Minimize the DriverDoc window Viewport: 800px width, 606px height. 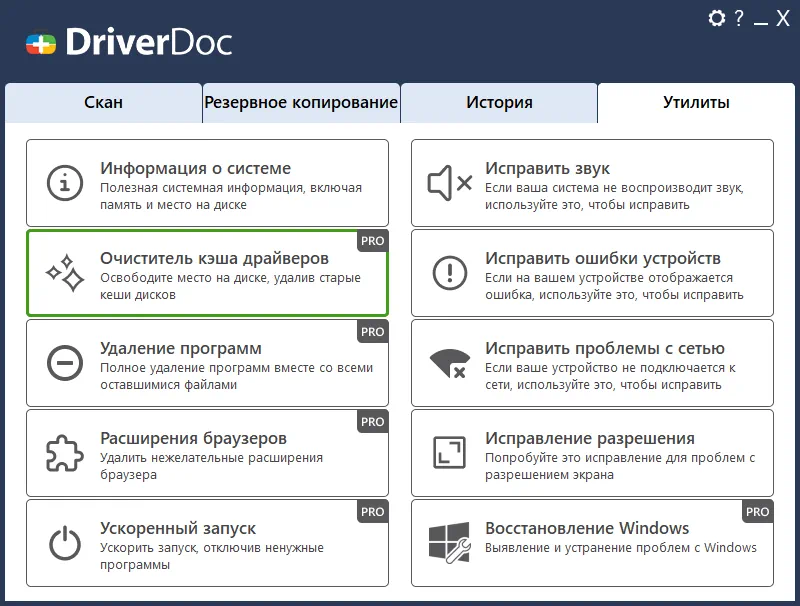(761, 23)
